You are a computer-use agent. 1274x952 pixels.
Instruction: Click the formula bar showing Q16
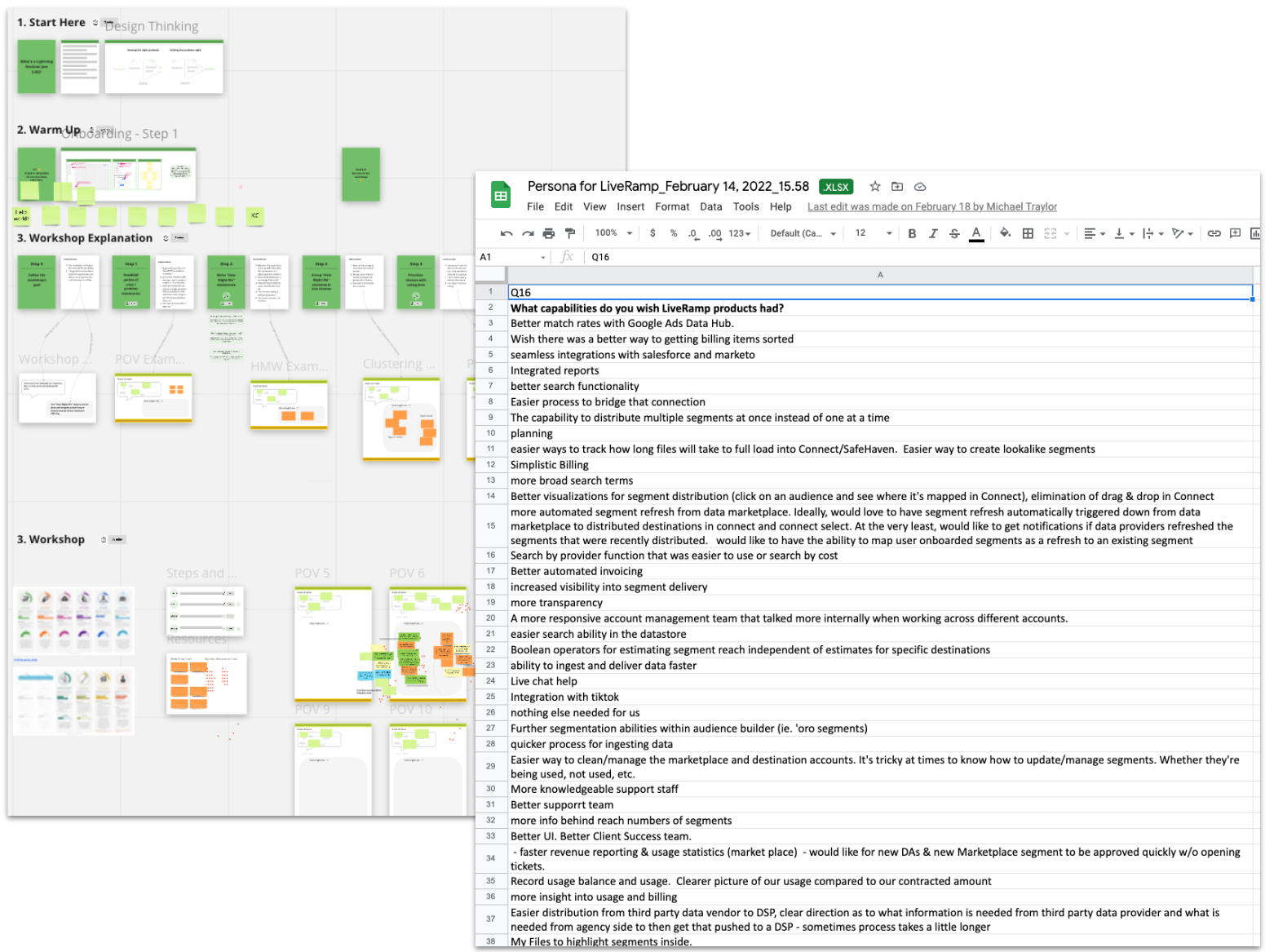point(922,257)
